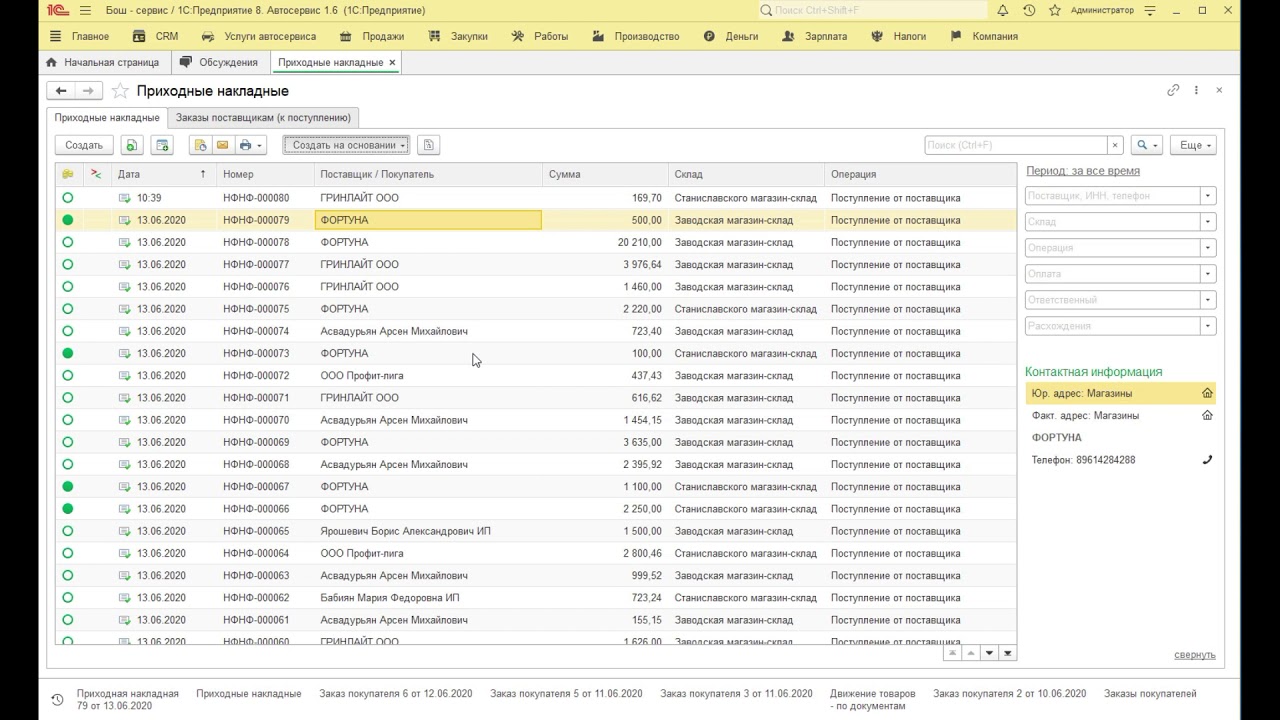This screenshot has height=720, width=1280.
Task: Open Движение товаров по документам link
Action: pos(872,699)
